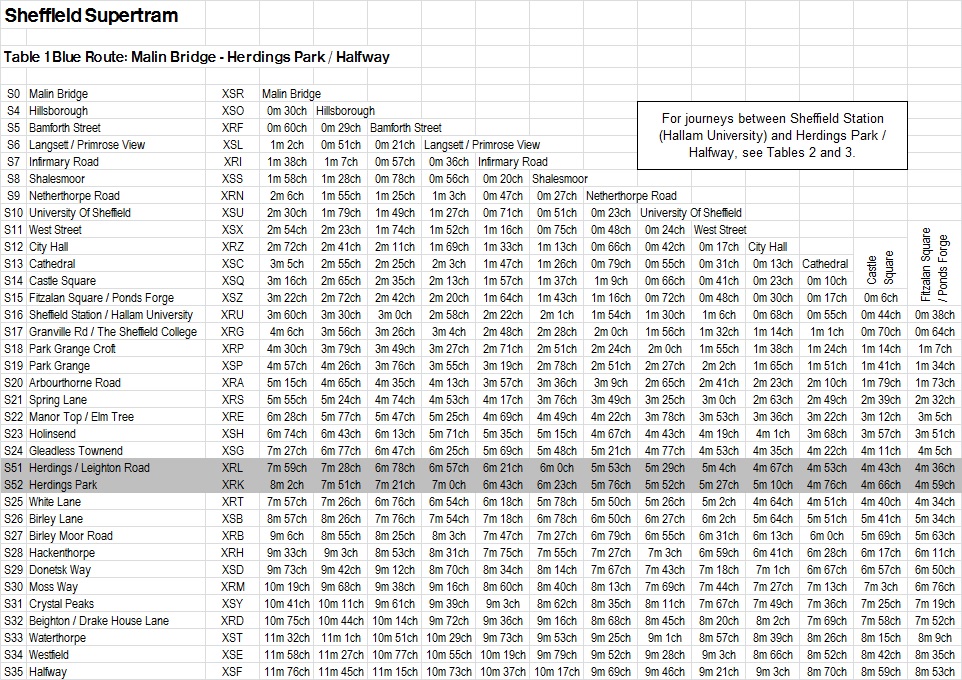Select the 0m 30ch cell in Hillsborough row
This screenshot has height=680, width=962.
tap(287, 111)
